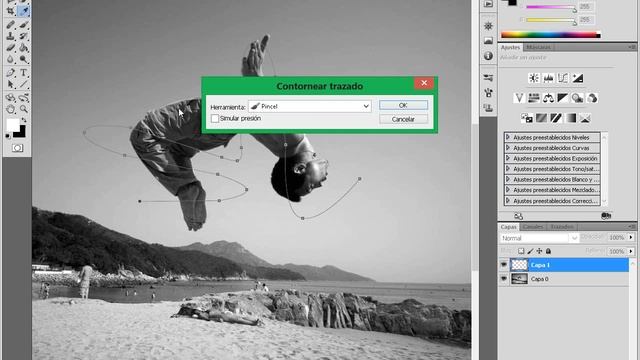Open the Herramienta dropdown showing Pincel
The width and height of the screenshot is (640, 360).
(310, 107)
